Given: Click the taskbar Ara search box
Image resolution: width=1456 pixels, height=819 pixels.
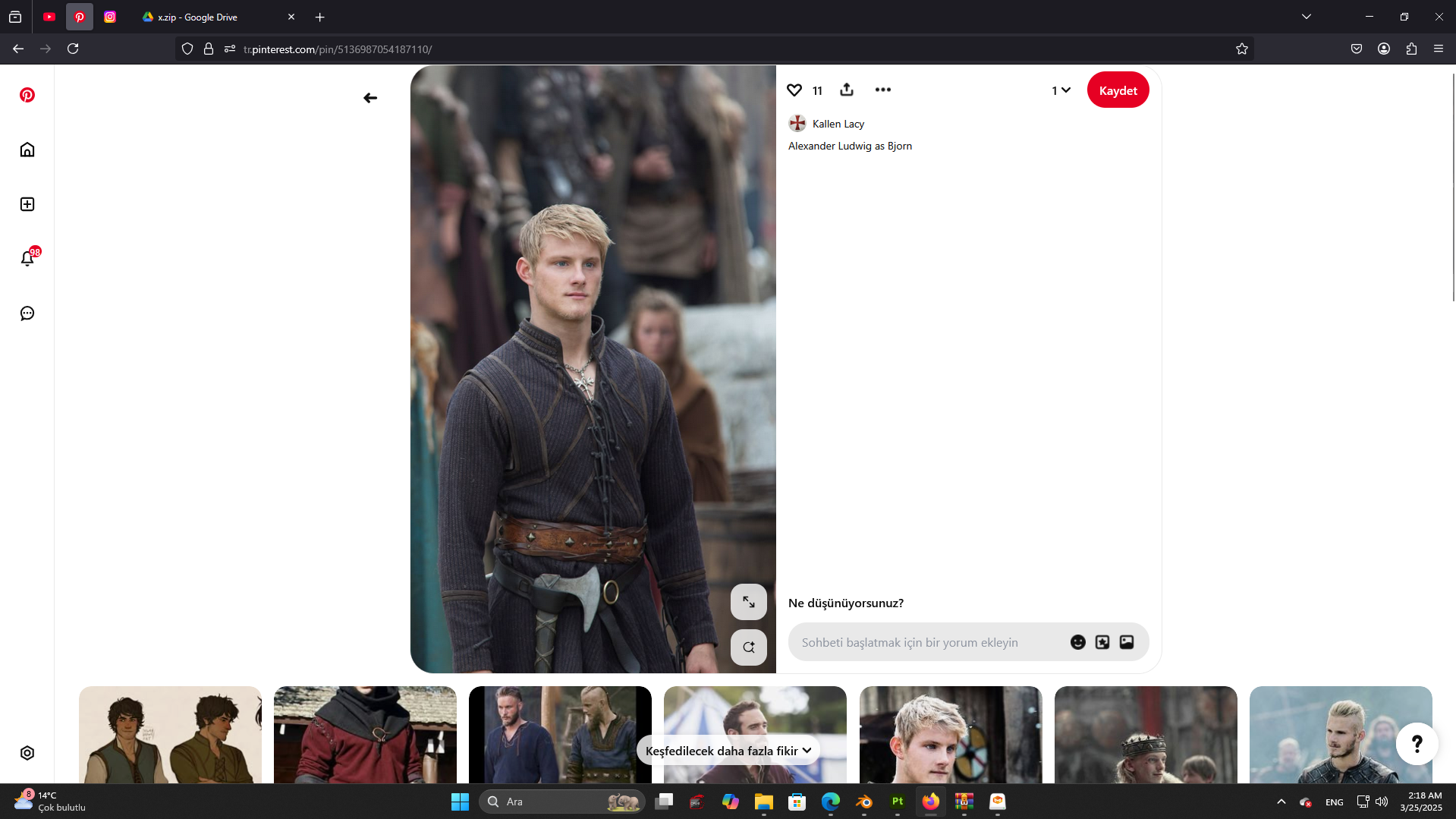Looking at the screenshot, I should (x=562, y=802).
